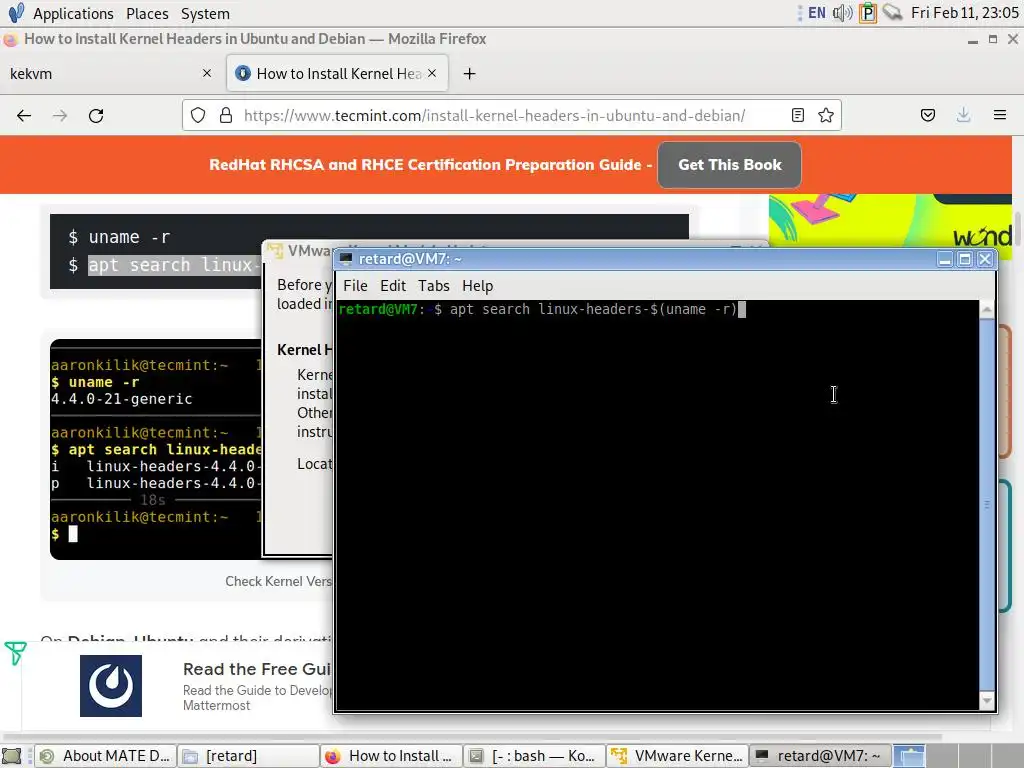
Task: Open Firefox hamburger menu
Action: coord(1000,116)
